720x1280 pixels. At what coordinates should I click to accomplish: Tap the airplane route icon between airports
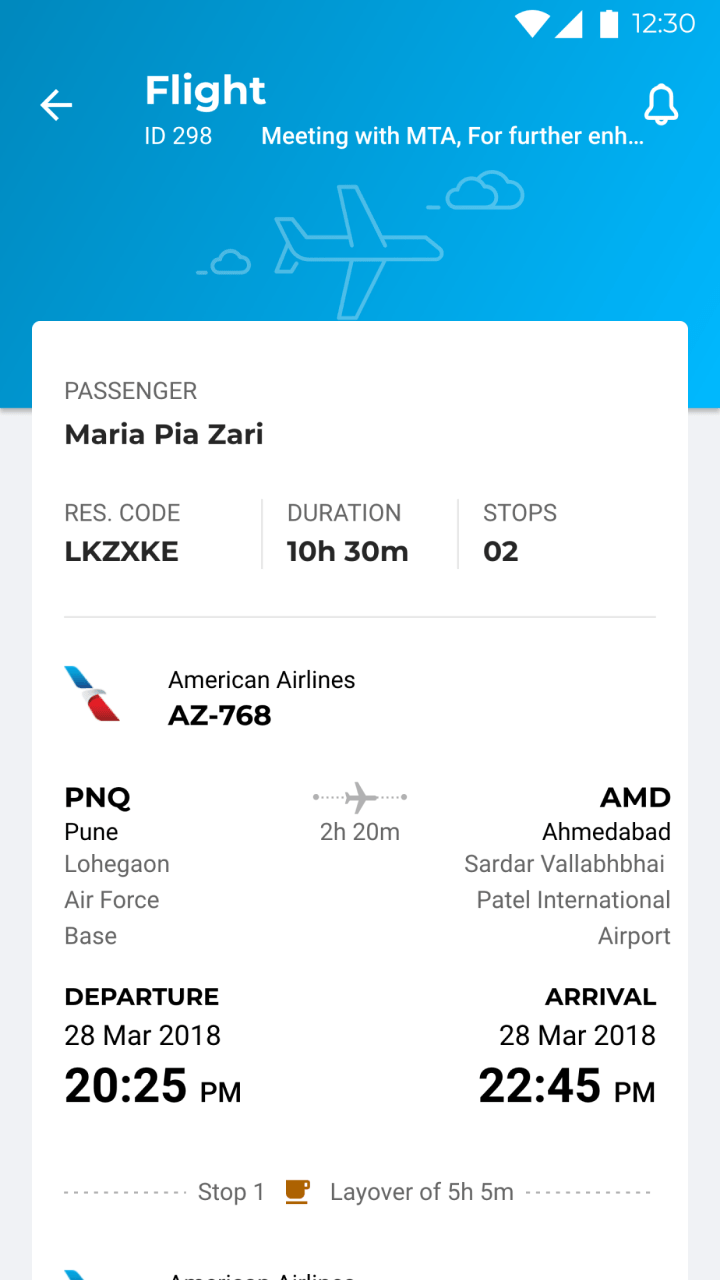tap(360, 797)
